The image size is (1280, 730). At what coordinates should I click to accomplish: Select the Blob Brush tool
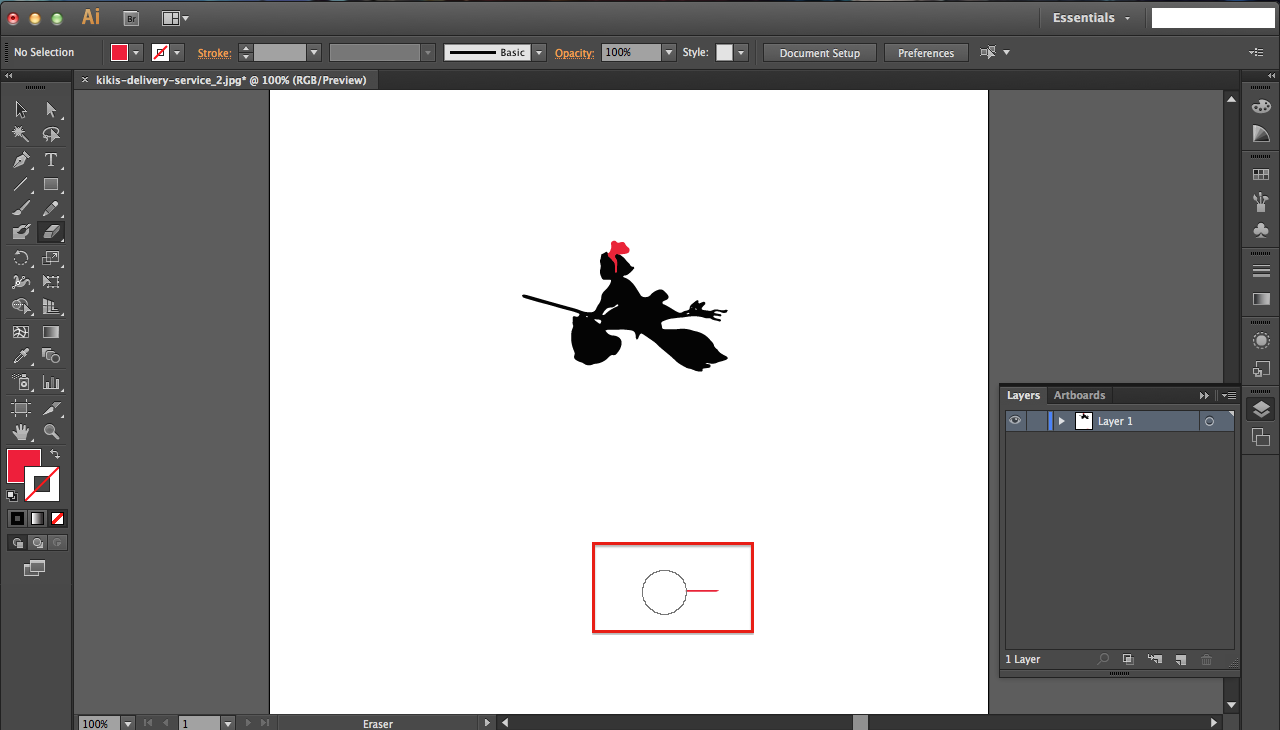[x=21, y=232]
